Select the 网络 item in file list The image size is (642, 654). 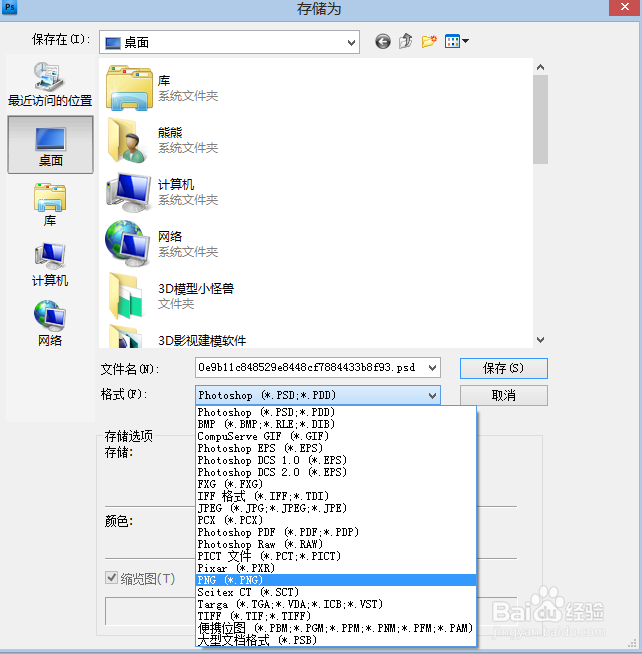pos(163,244)
